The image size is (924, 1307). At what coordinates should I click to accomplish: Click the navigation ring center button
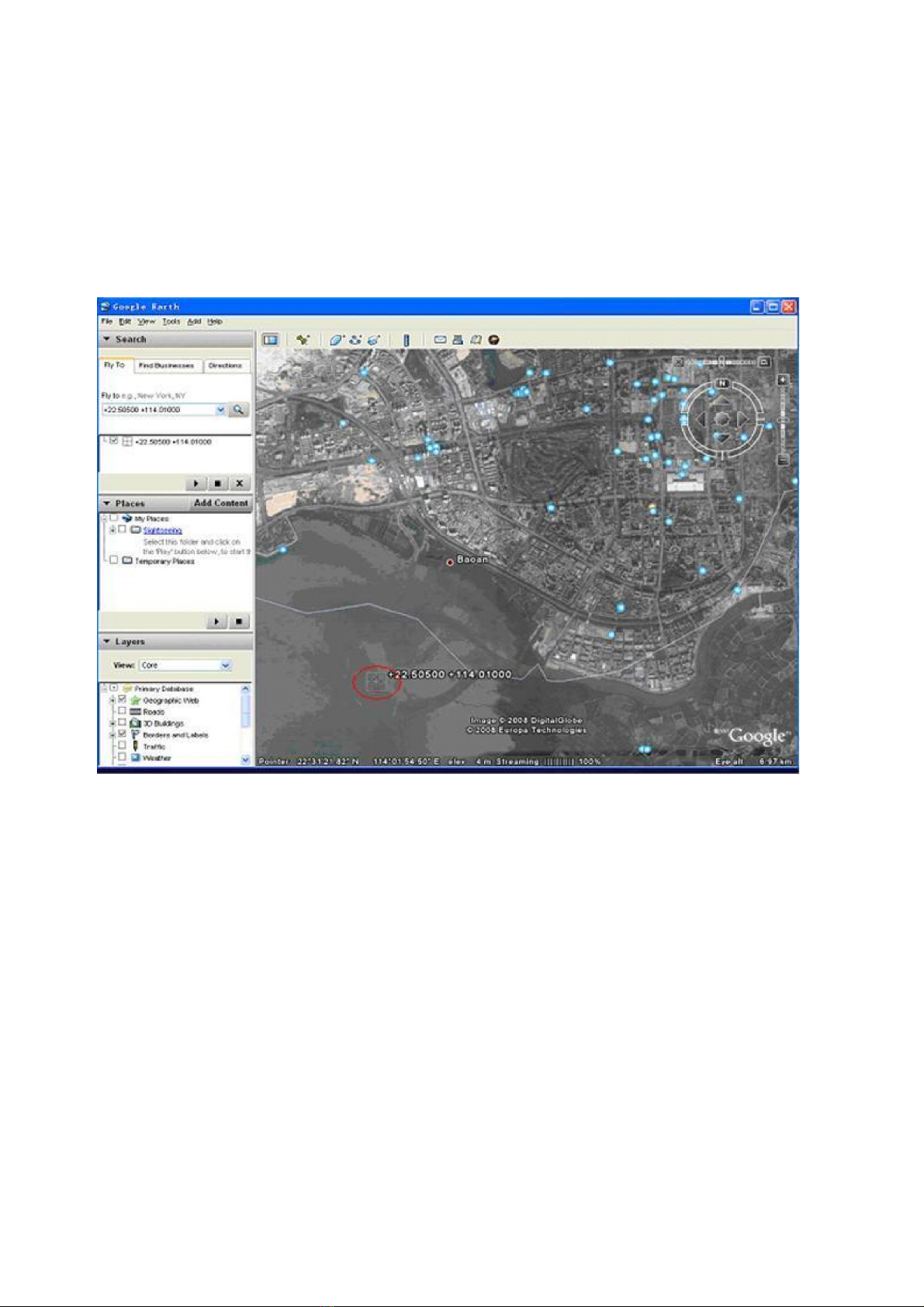[x=722, y=419]
